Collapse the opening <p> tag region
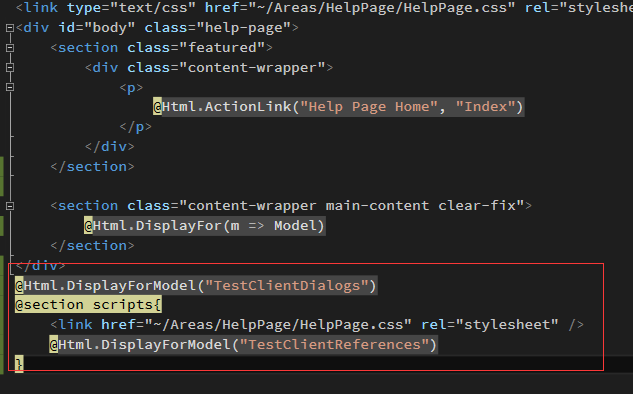Screen dimensions: 633x394 10,87
